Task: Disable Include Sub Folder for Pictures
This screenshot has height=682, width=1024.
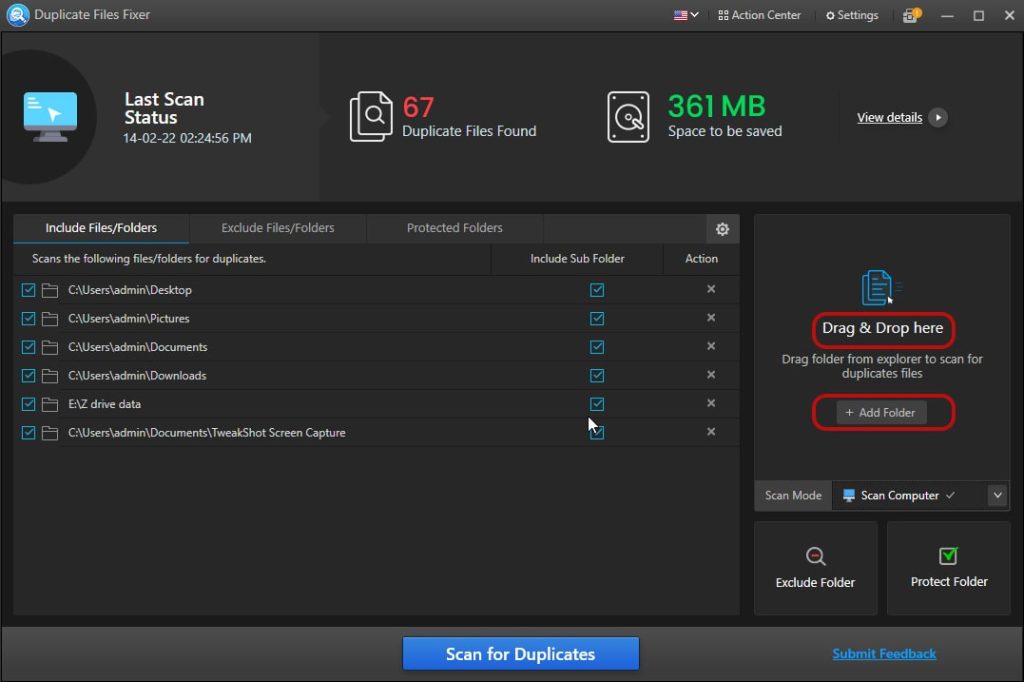Action: (597, 319)
